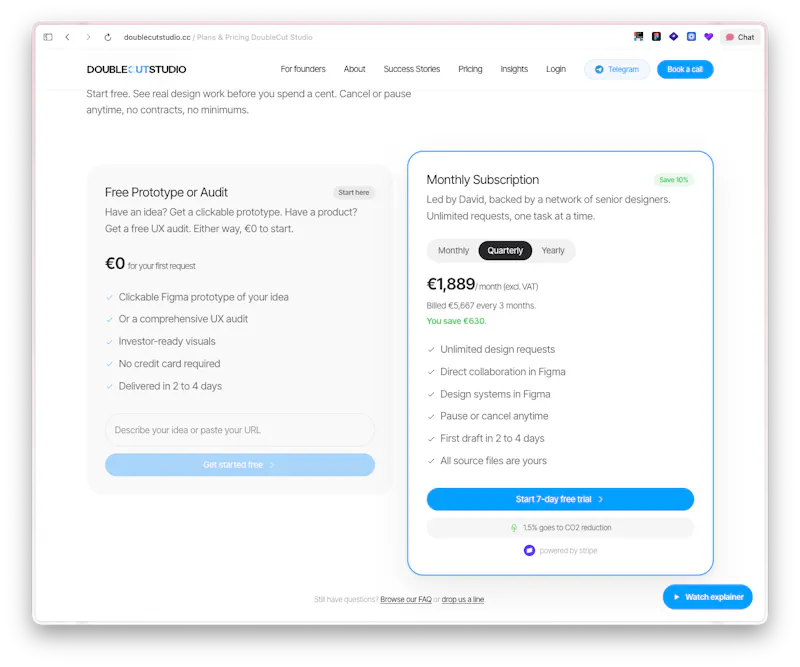Open the Figma-colored extension icon

(656, 37)
